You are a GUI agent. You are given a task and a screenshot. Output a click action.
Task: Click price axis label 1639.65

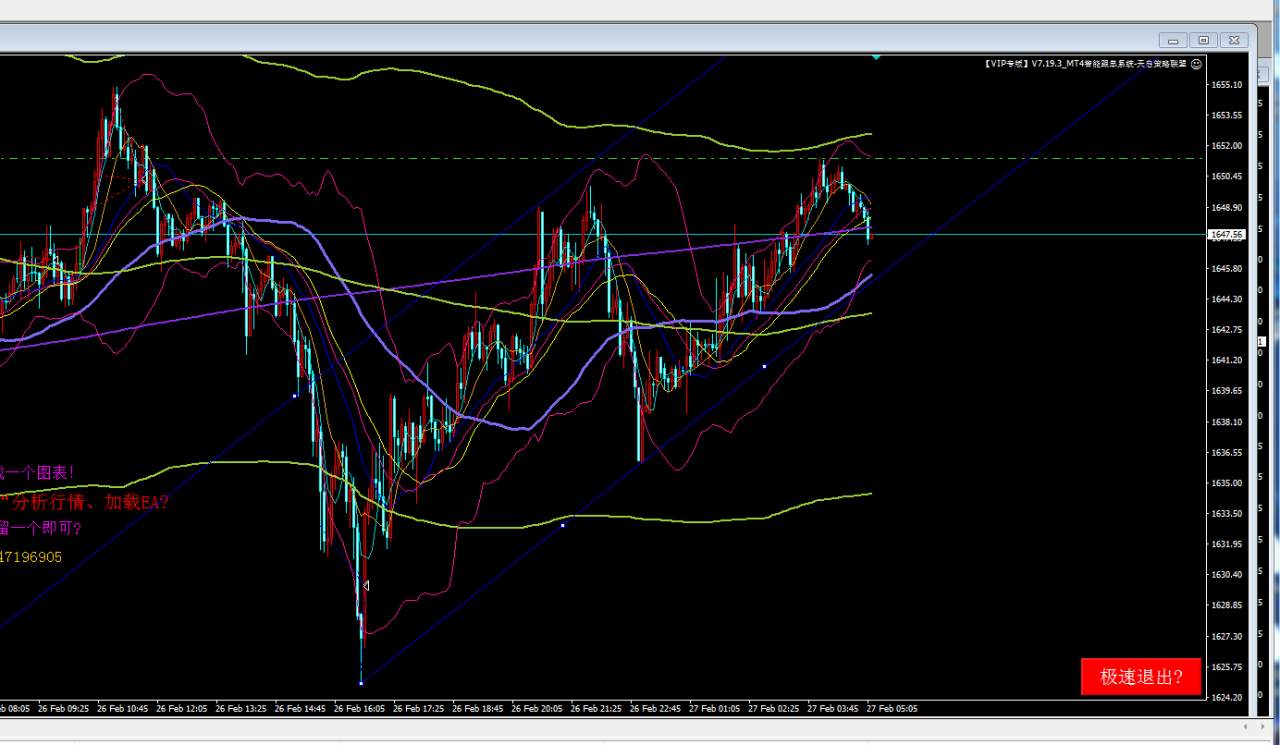click(1226, 391)
